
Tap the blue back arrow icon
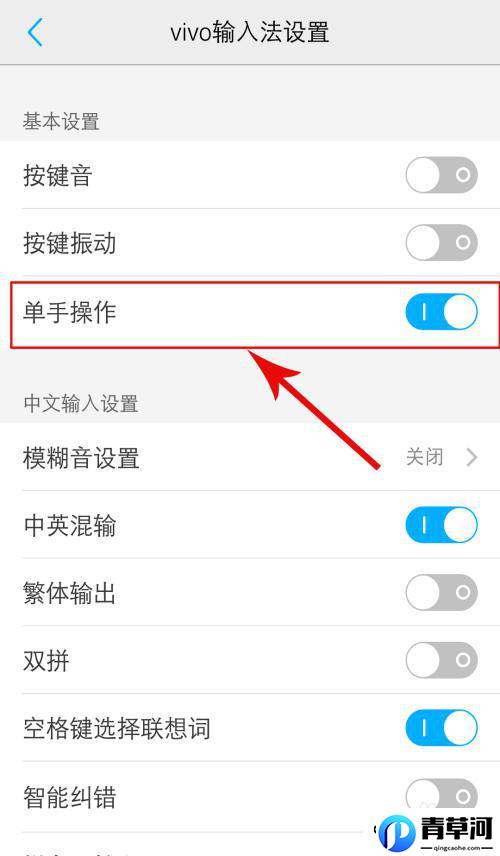[35, 32]
